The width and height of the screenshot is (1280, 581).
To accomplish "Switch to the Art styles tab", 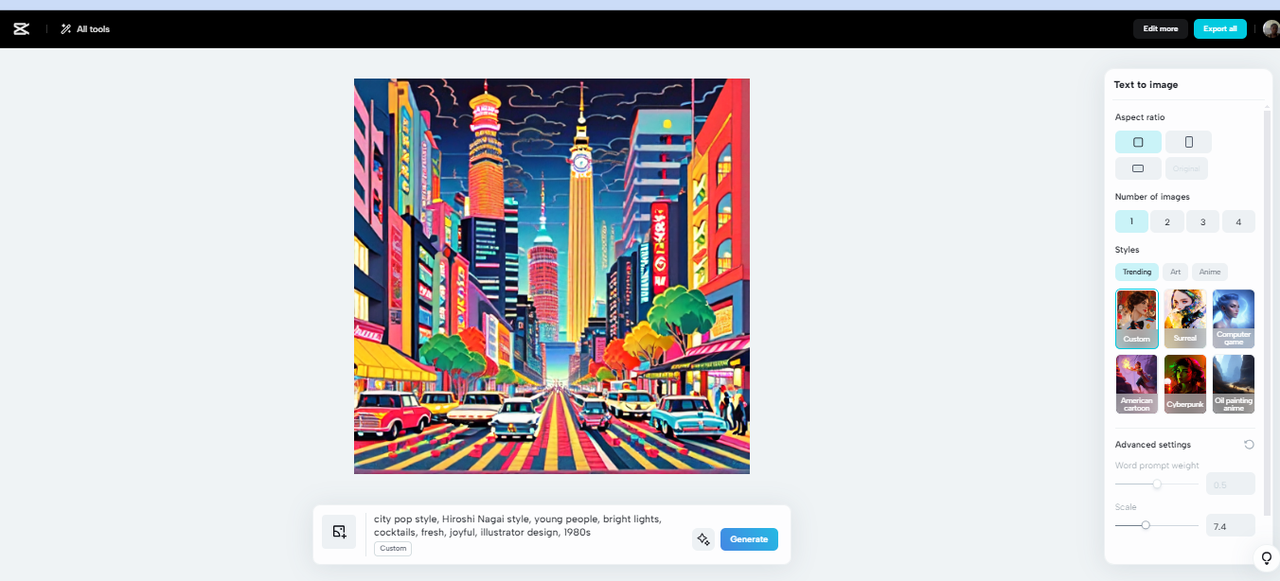I will 1175,272.
